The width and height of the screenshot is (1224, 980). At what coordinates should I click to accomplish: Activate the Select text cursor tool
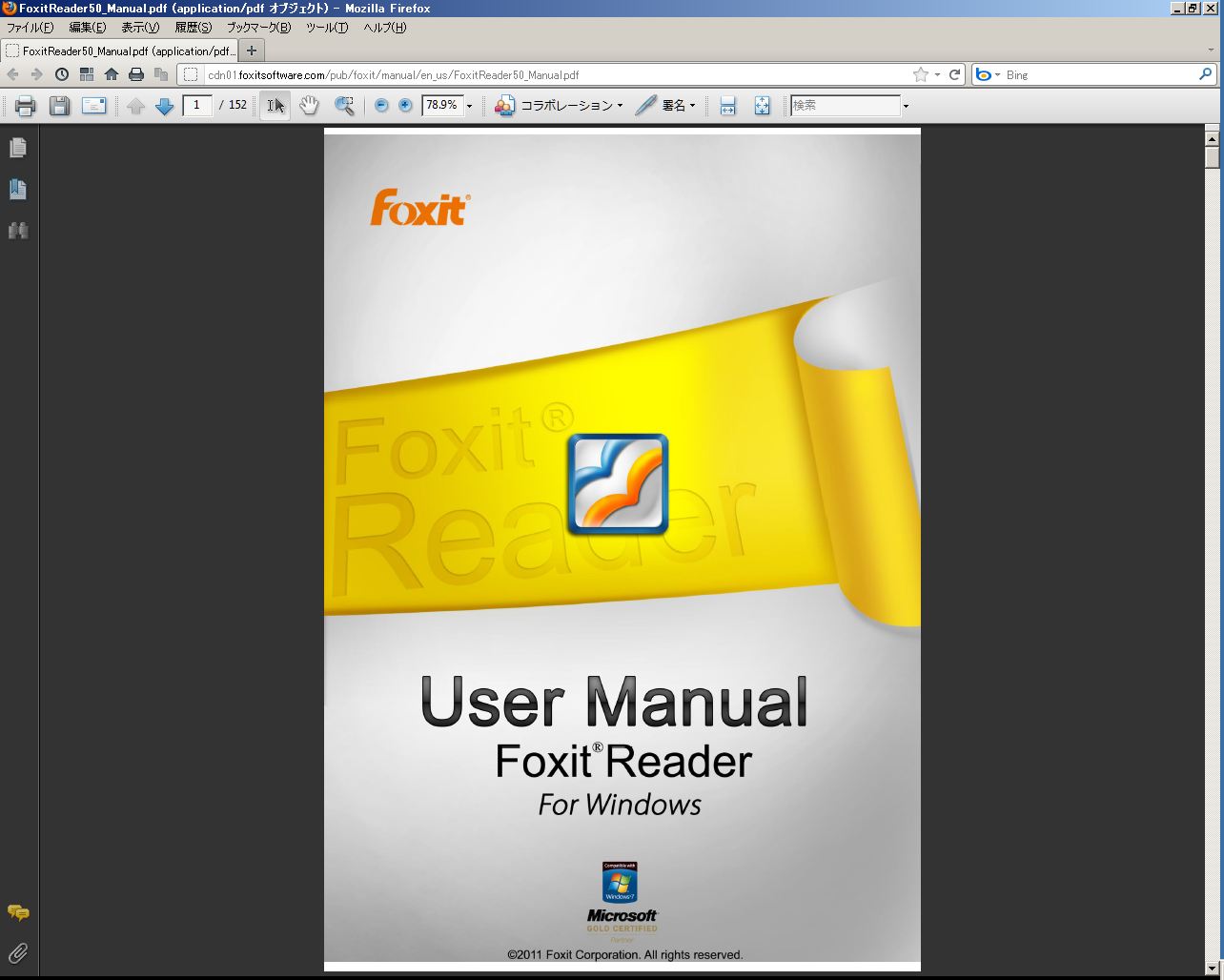pos(275,106)
